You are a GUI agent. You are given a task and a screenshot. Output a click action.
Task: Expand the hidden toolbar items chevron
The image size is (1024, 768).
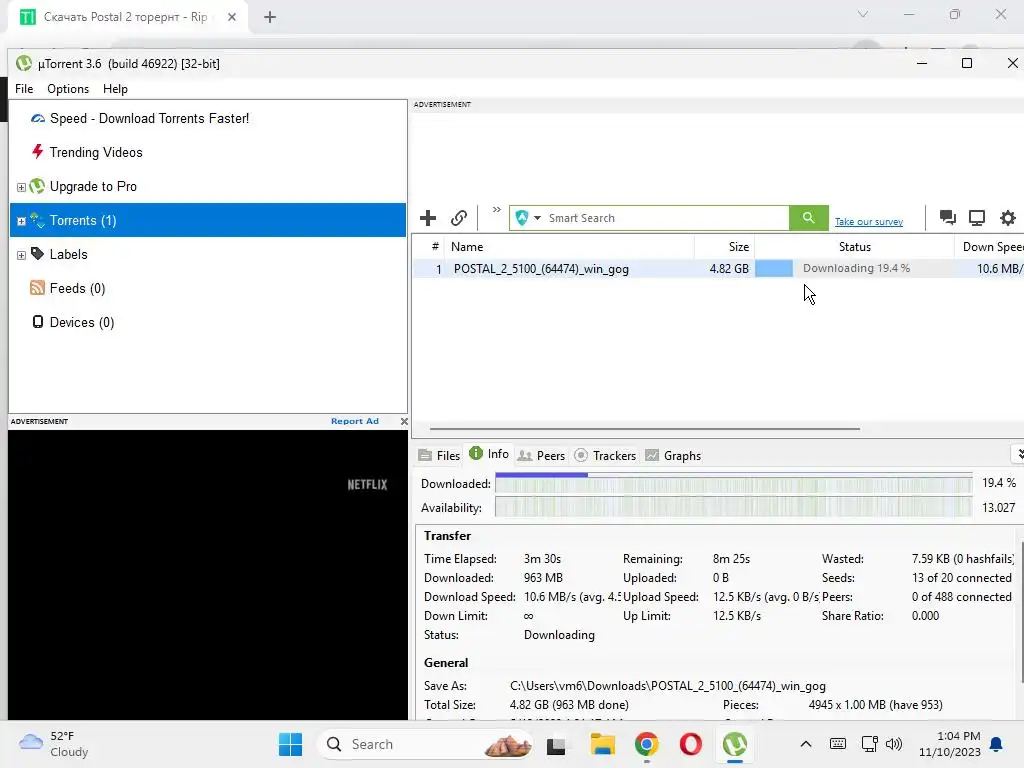[496, 210]
